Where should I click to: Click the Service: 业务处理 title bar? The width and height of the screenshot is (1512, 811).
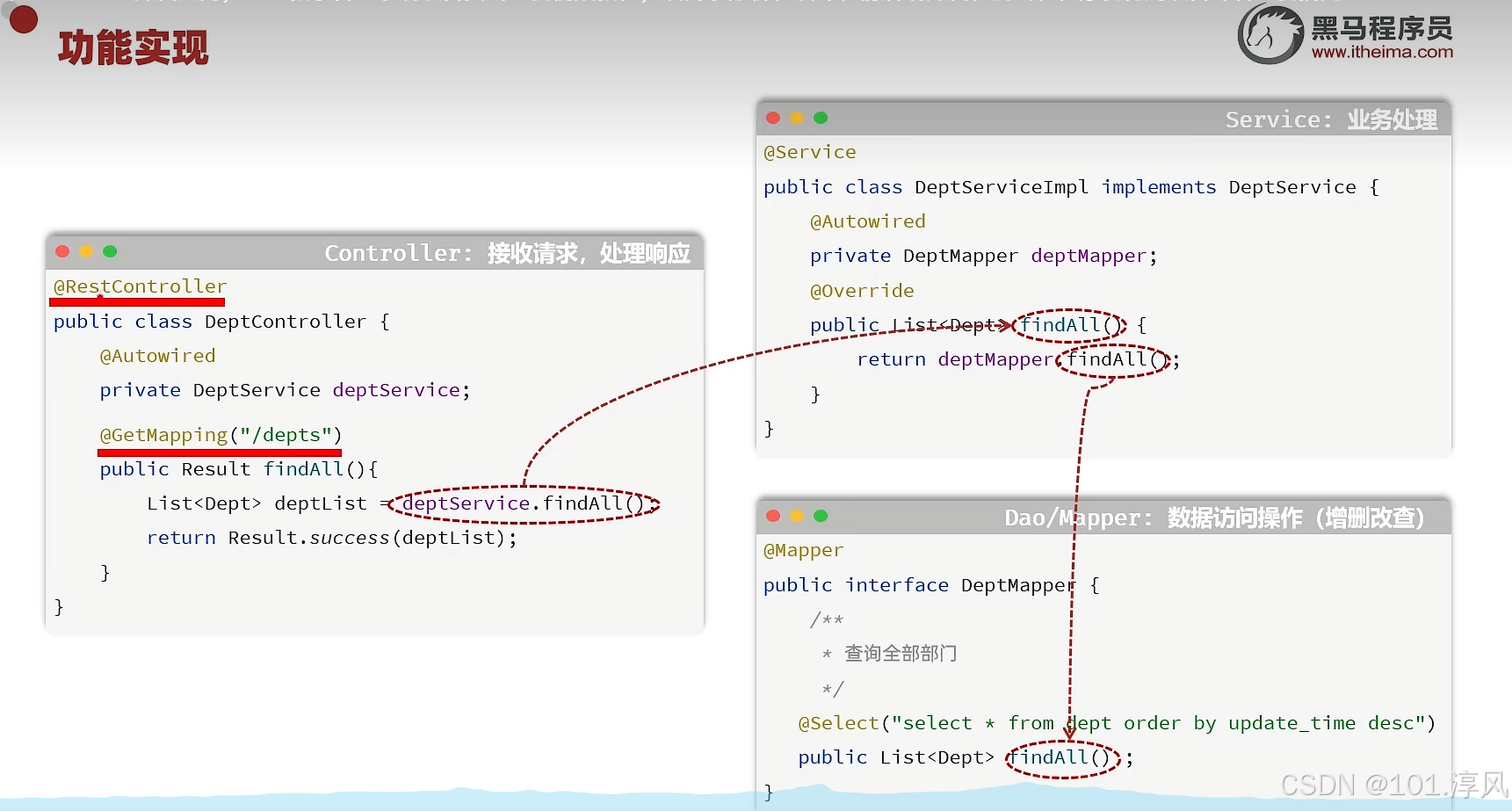click(1103, 119)
